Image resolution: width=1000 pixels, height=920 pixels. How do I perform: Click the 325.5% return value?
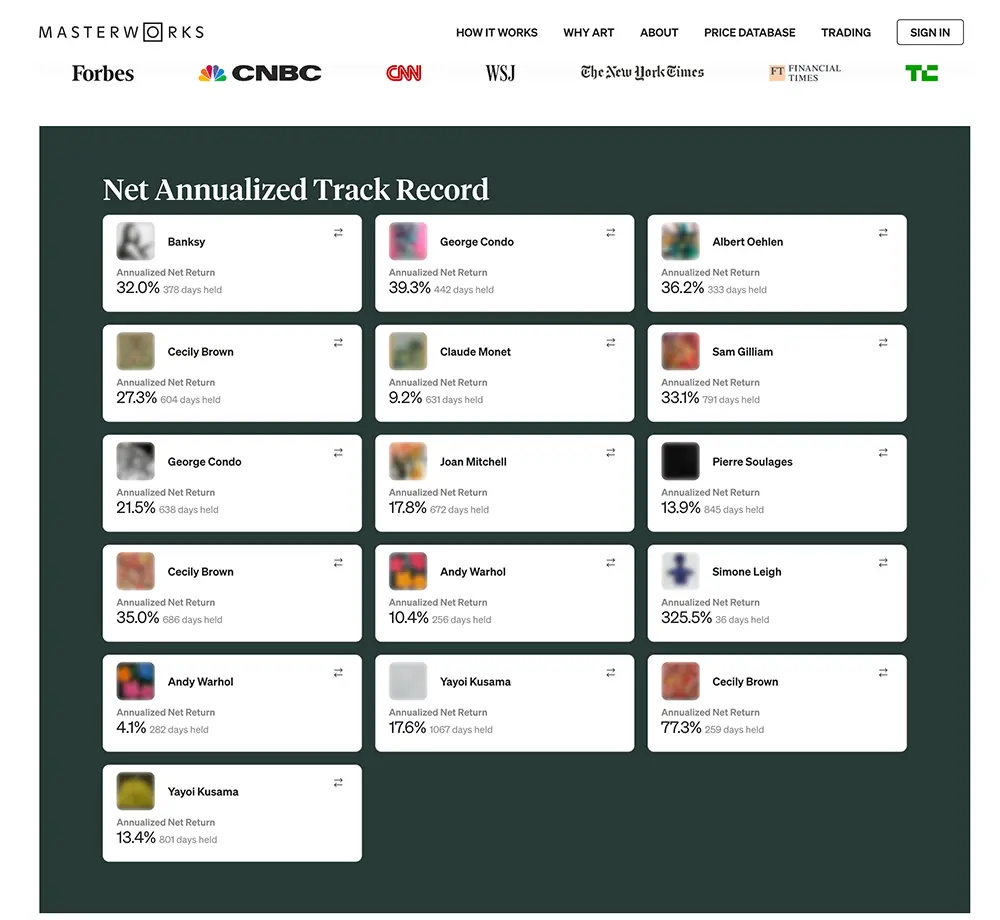point(686,617)
